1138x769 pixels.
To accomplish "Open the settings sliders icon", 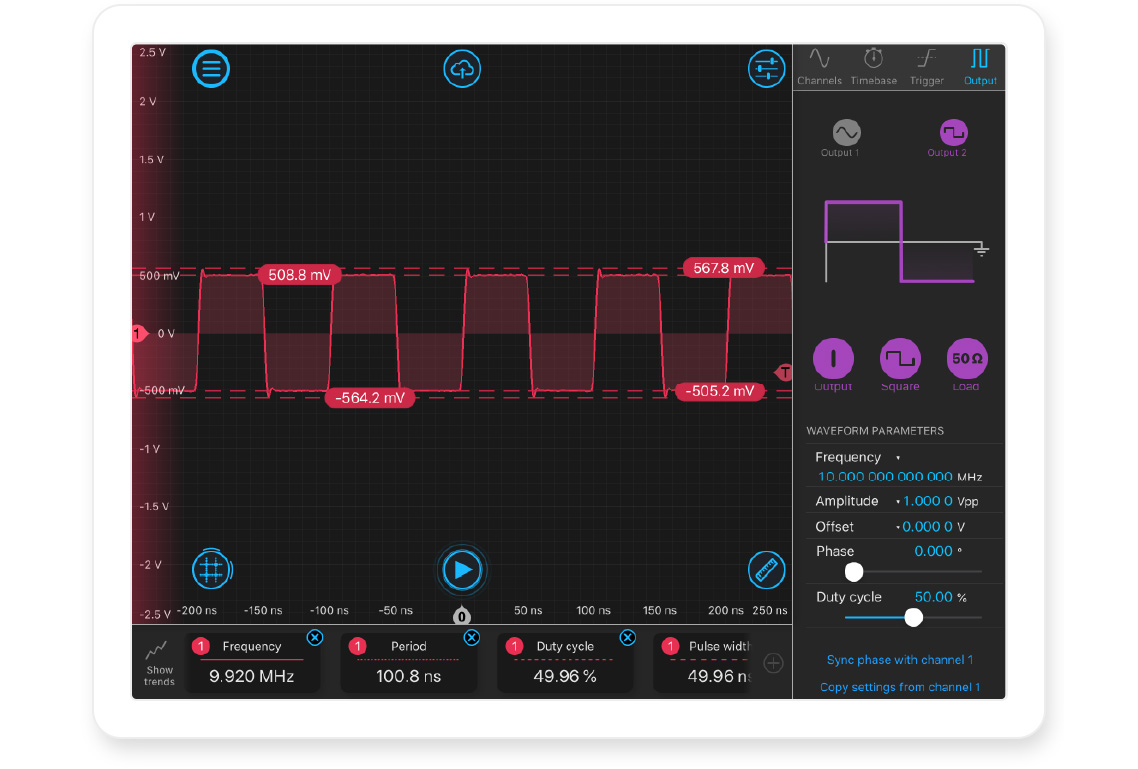I will 767,69.
